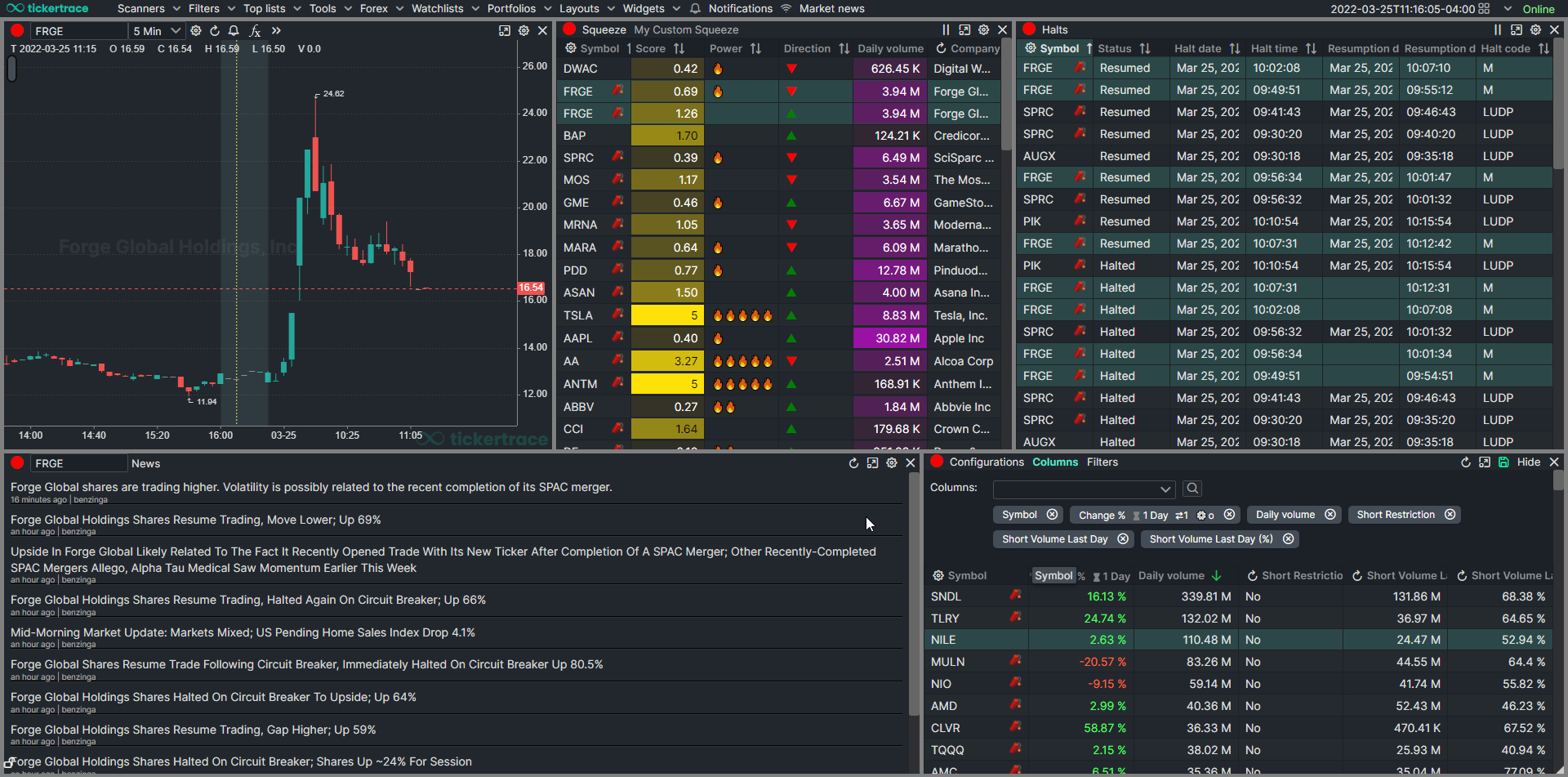Toggle the FRGE chart red link indicator
Image resolution: width=1568 pixels, height=777 pixels.
coord(16,30)
